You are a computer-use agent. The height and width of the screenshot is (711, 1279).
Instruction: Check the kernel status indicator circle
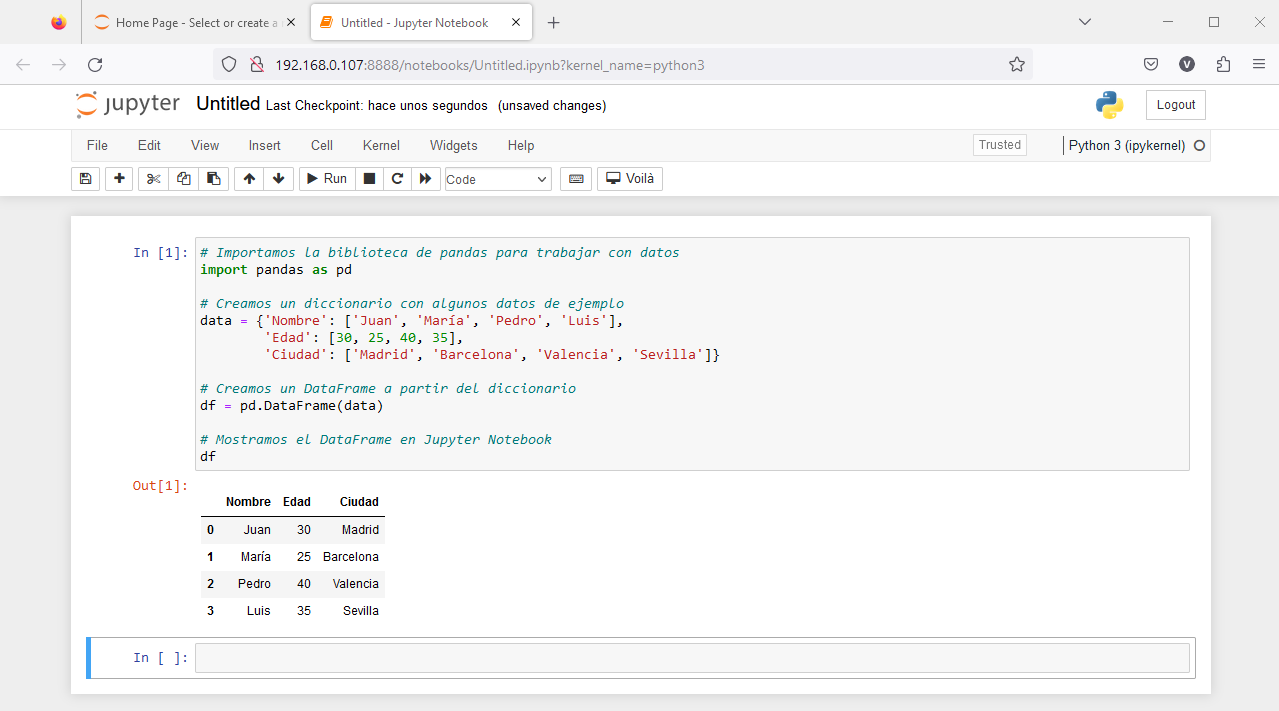(x=1199, y=145)
